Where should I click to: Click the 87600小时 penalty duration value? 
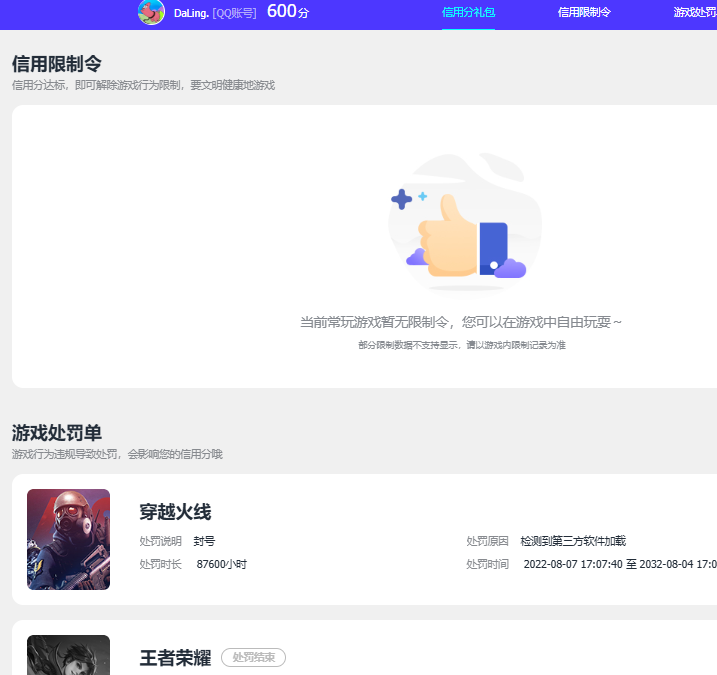click(x=222, y=564)
